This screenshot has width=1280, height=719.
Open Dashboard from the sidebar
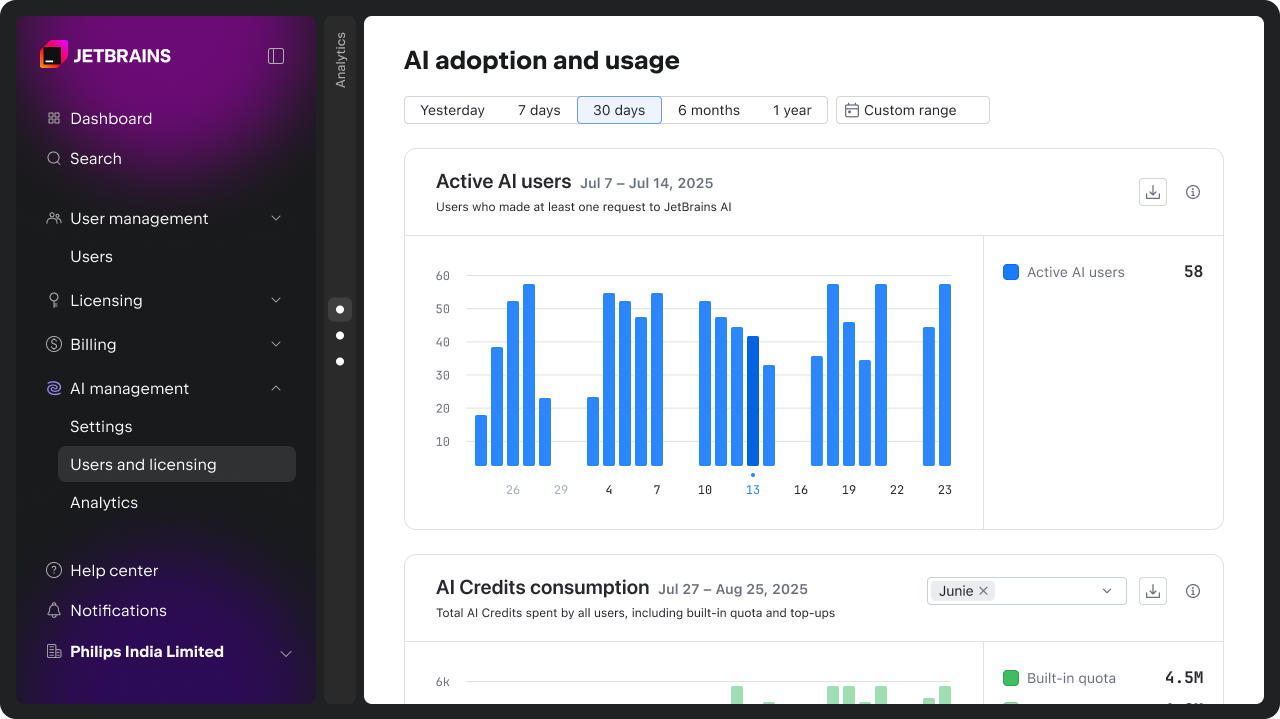pyautogui.click(x=110, y=118)
